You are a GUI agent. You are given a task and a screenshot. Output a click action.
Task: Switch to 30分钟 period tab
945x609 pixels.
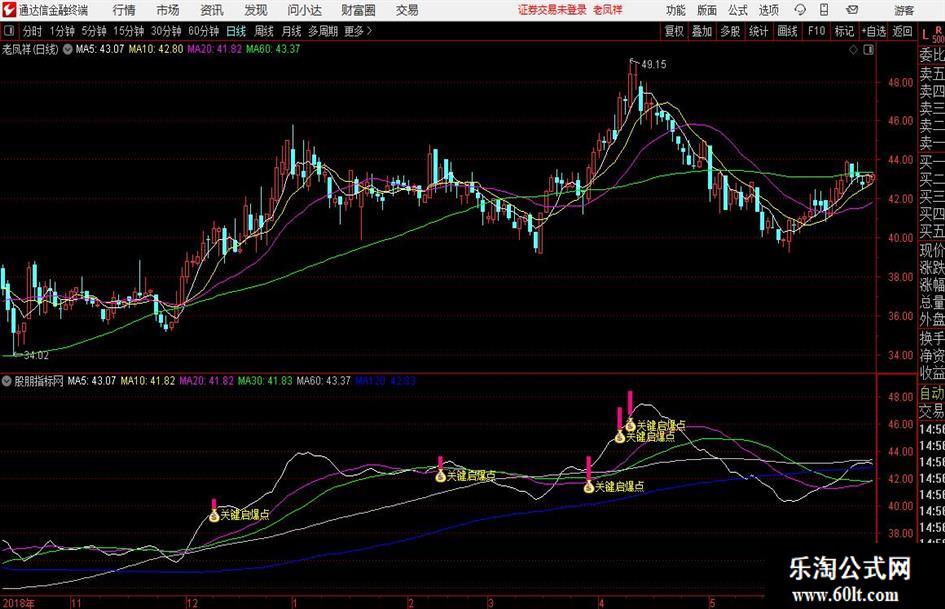click(x=166, y=31)
